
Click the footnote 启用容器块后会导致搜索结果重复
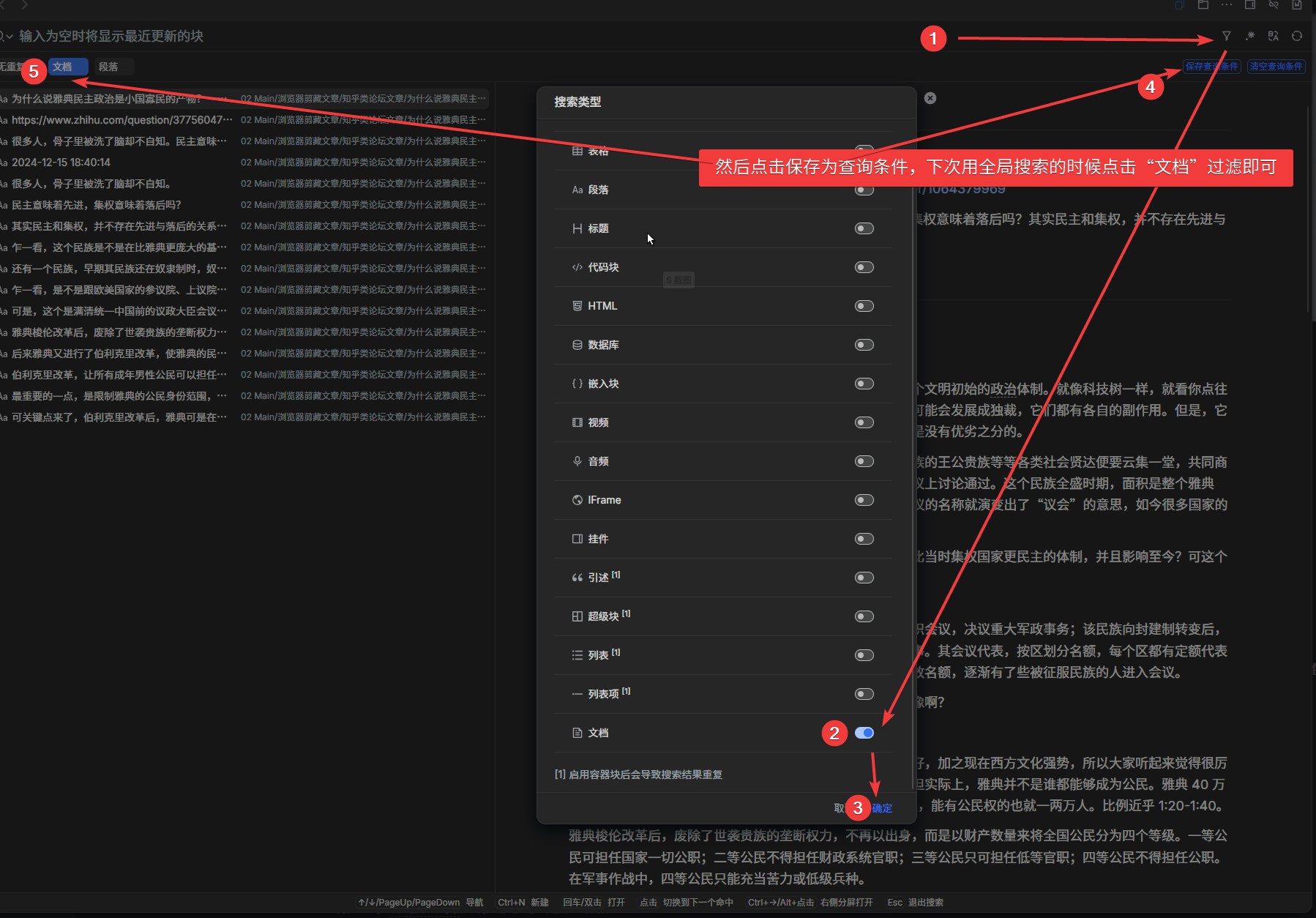[x=639, y=775]
